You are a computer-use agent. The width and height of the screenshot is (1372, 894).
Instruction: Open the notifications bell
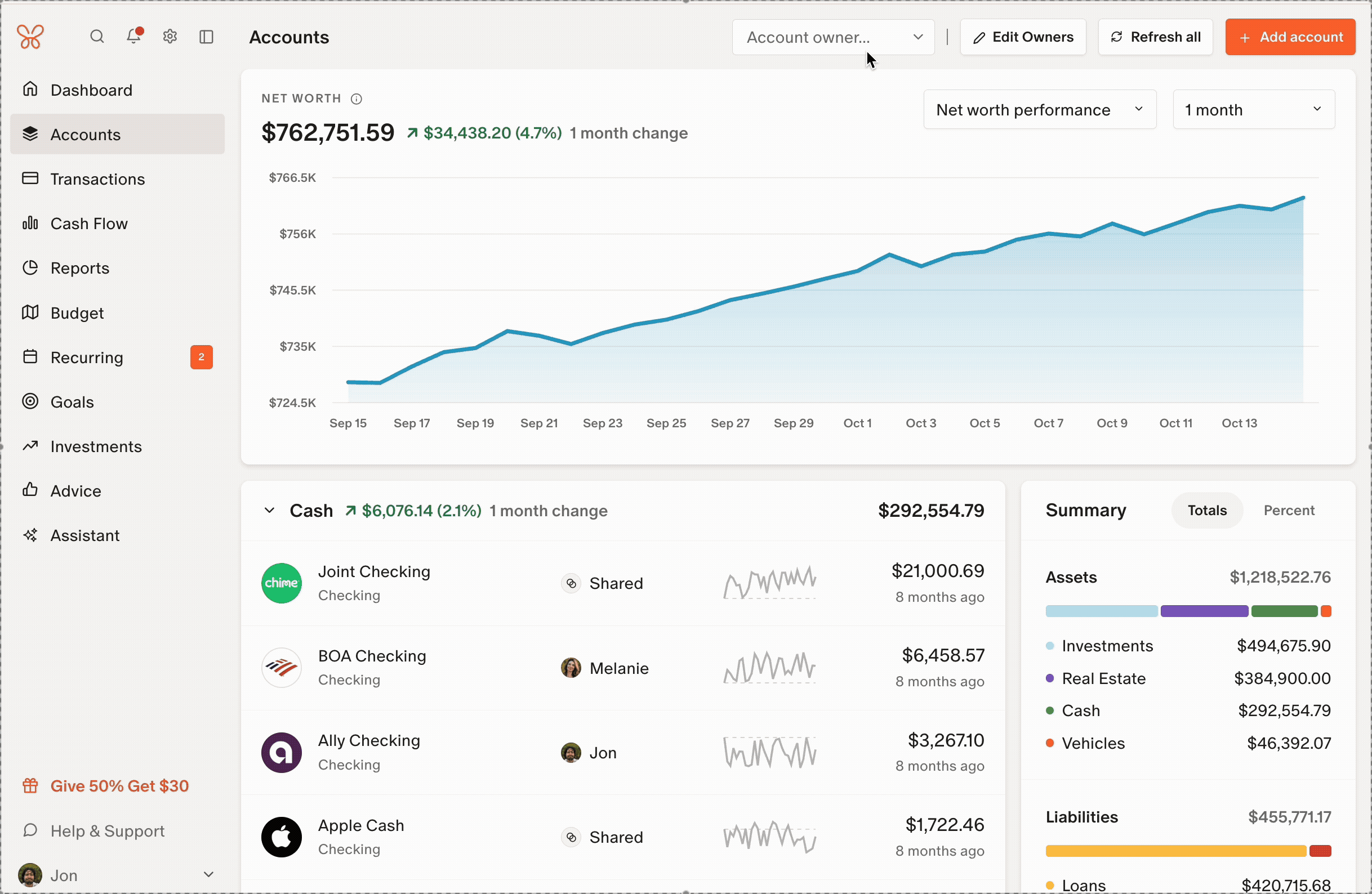click(x=133, y=37)
